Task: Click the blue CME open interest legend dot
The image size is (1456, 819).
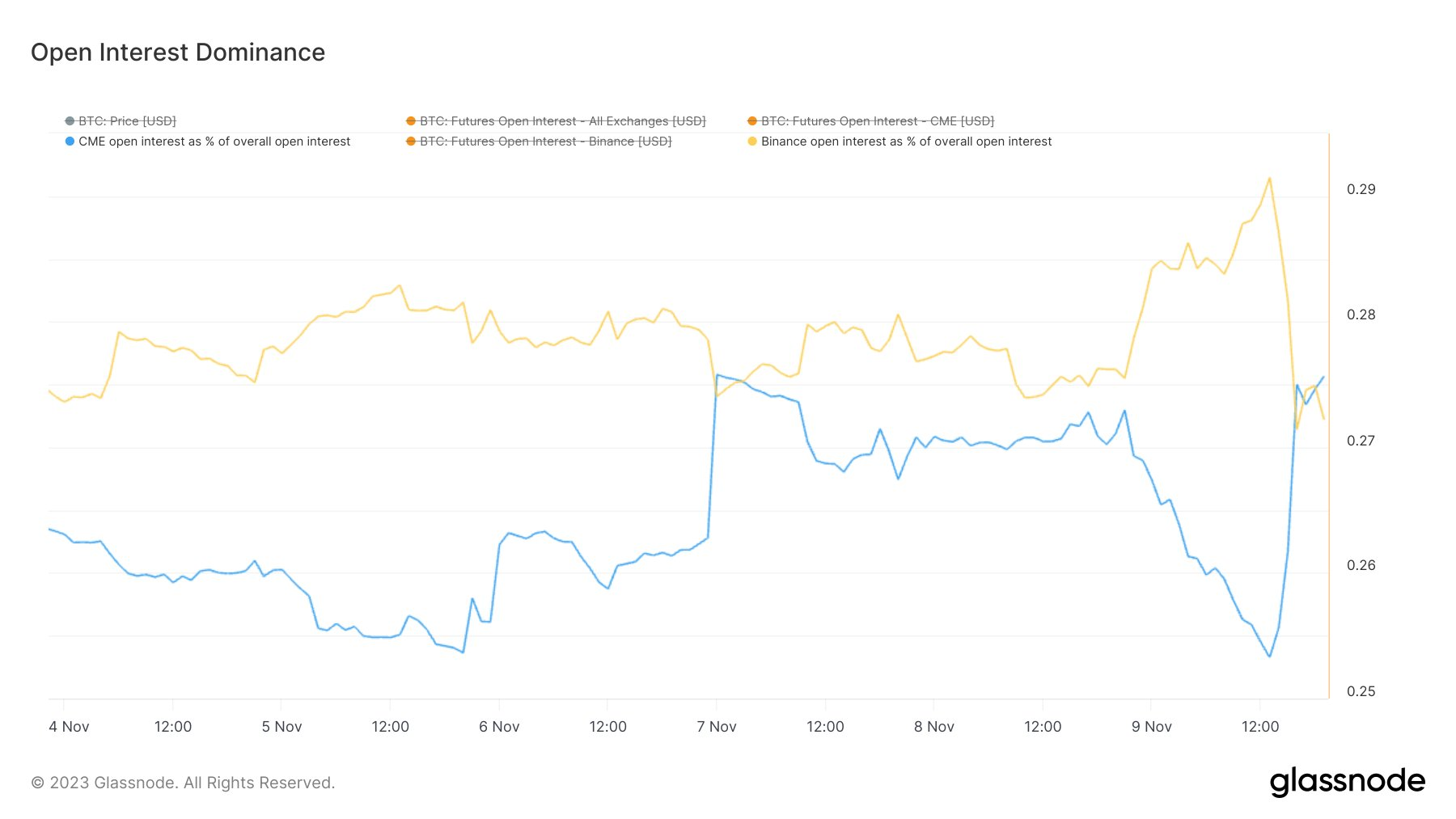Action: pyautogui.click(x=70, y=141)
